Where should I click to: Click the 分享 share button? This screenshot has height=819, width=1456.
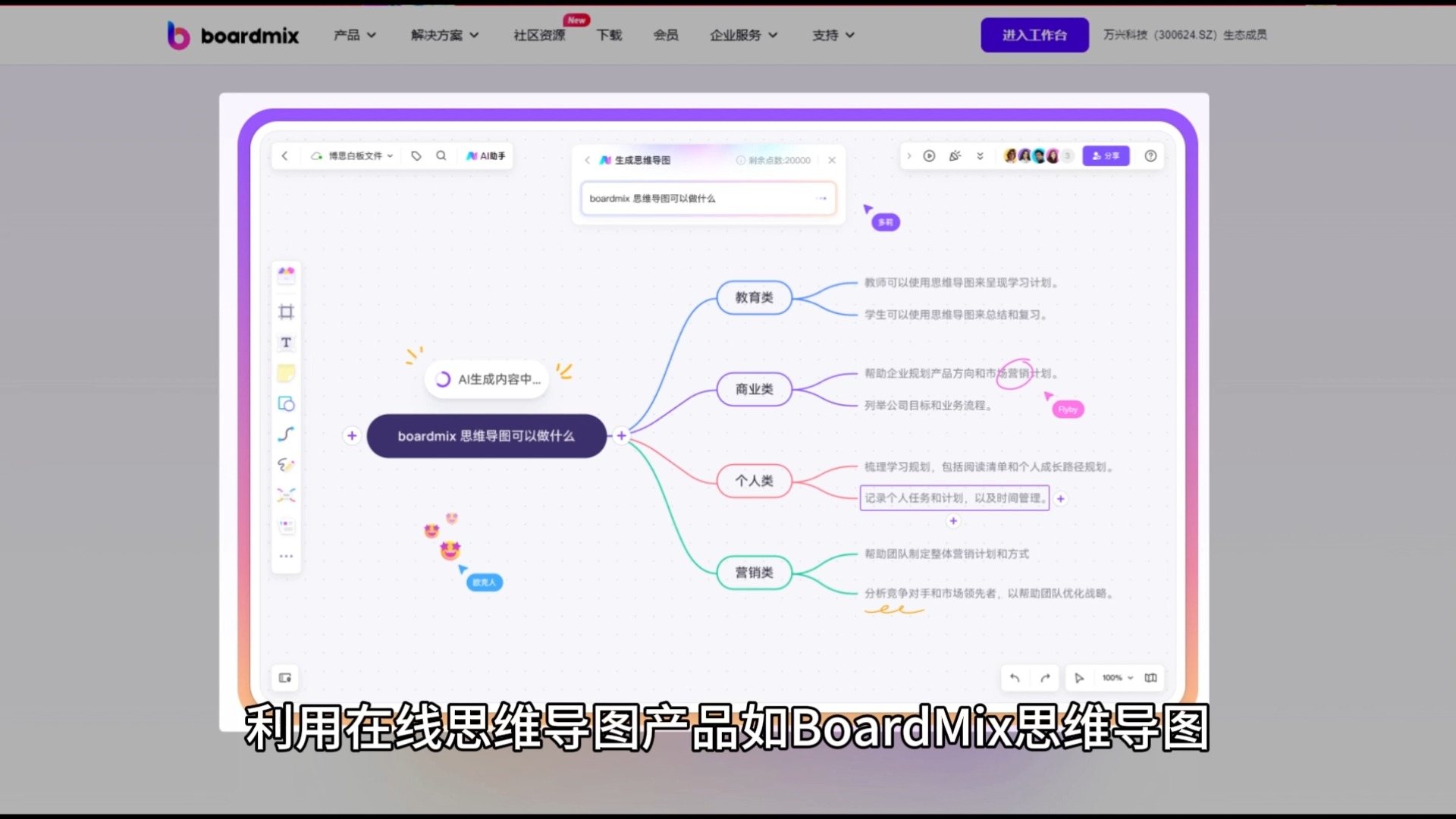point(1106,155)
